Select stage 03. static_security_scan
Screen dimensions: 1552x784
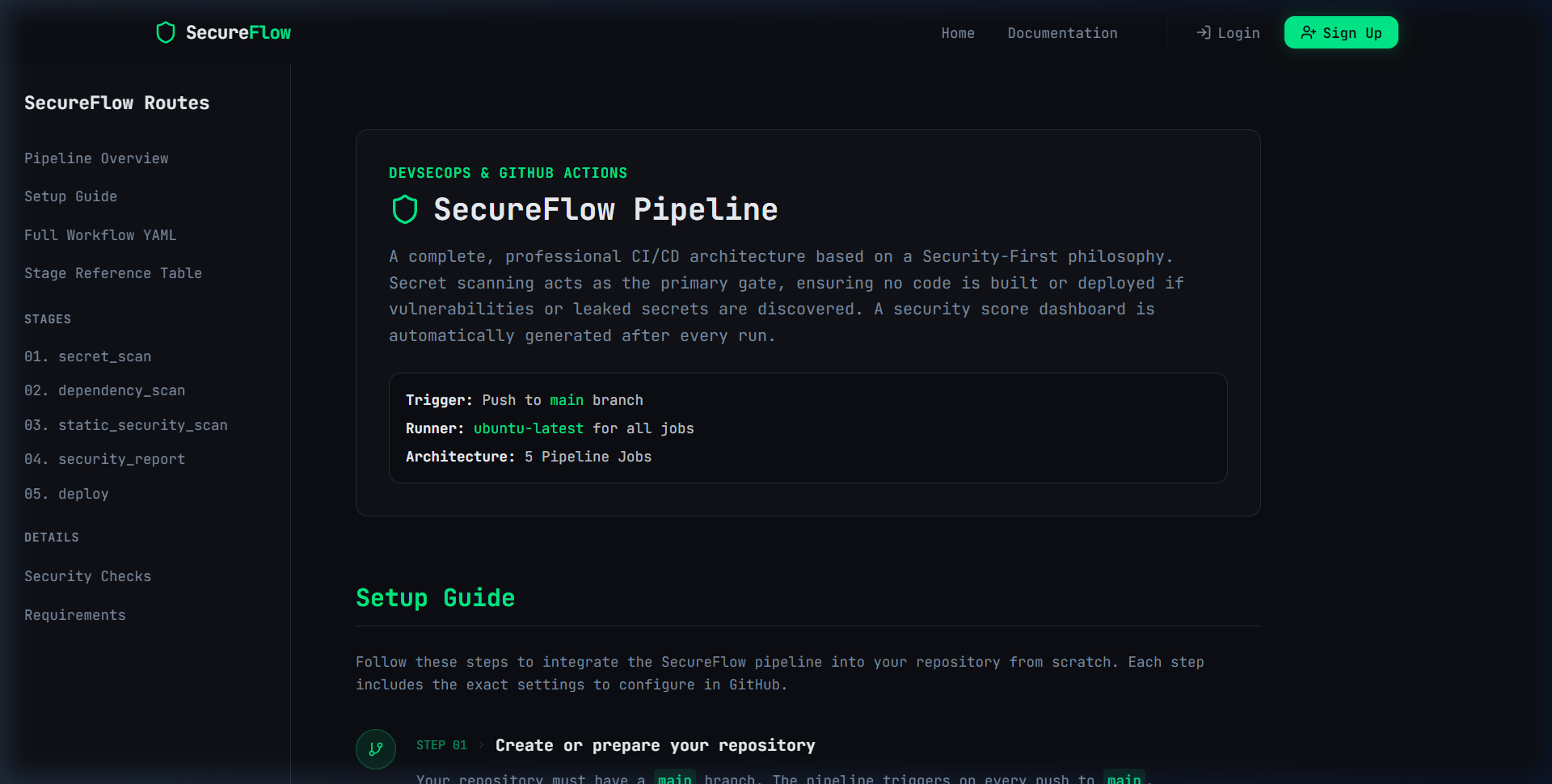pos(126,425)
